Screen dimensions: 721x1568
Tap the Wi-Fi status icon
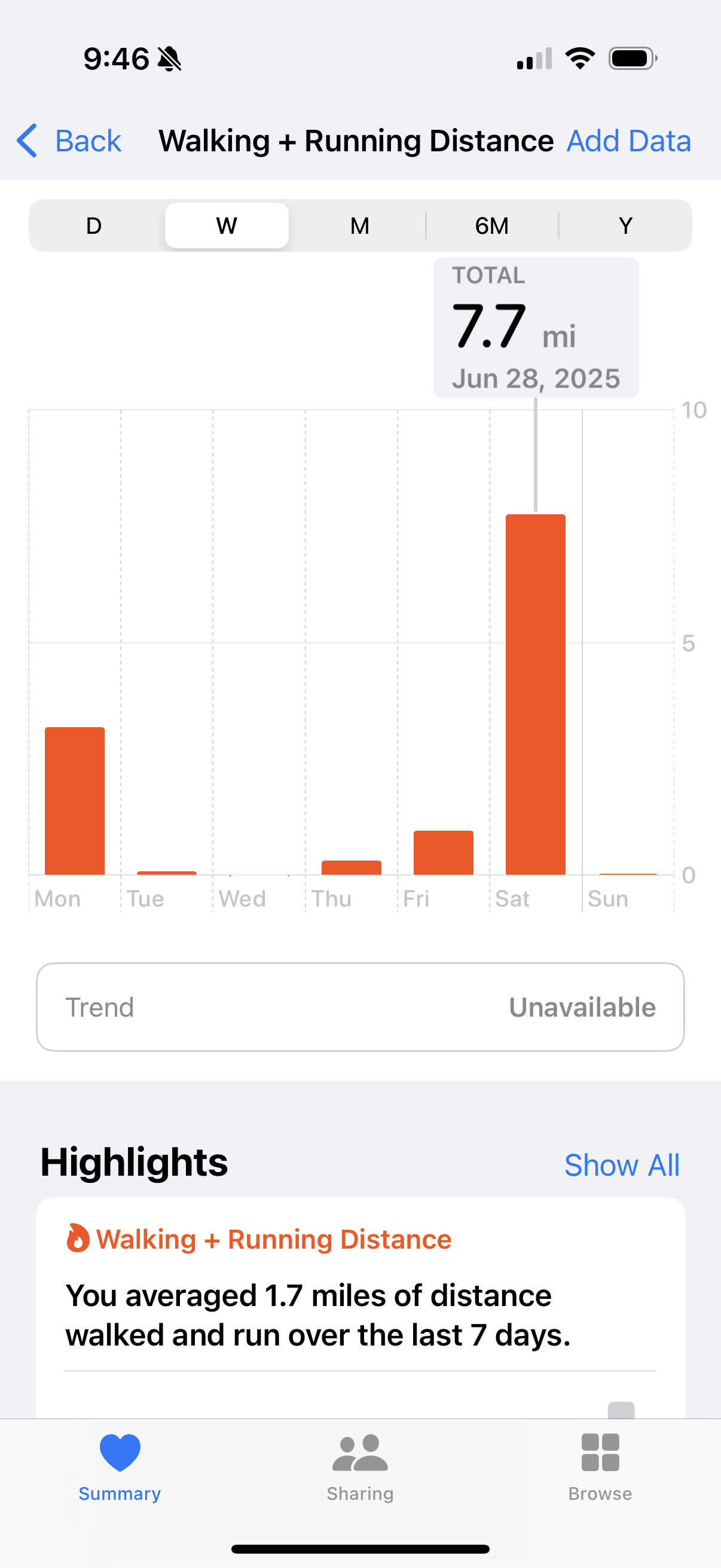[x=580, y=59]
